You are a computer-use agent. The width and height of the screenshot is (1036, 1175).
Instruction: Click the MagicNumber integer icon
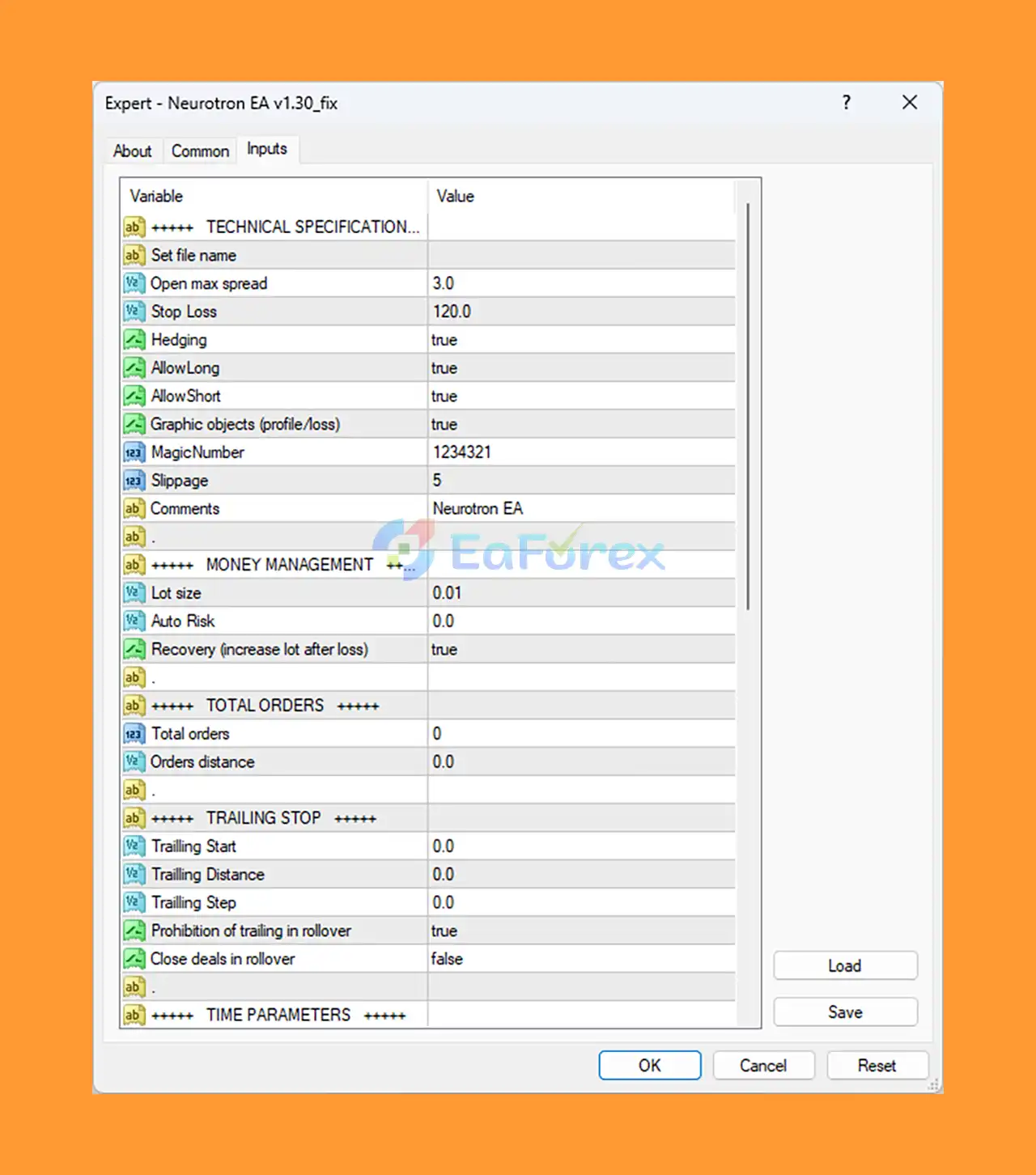tap(134, 452)
